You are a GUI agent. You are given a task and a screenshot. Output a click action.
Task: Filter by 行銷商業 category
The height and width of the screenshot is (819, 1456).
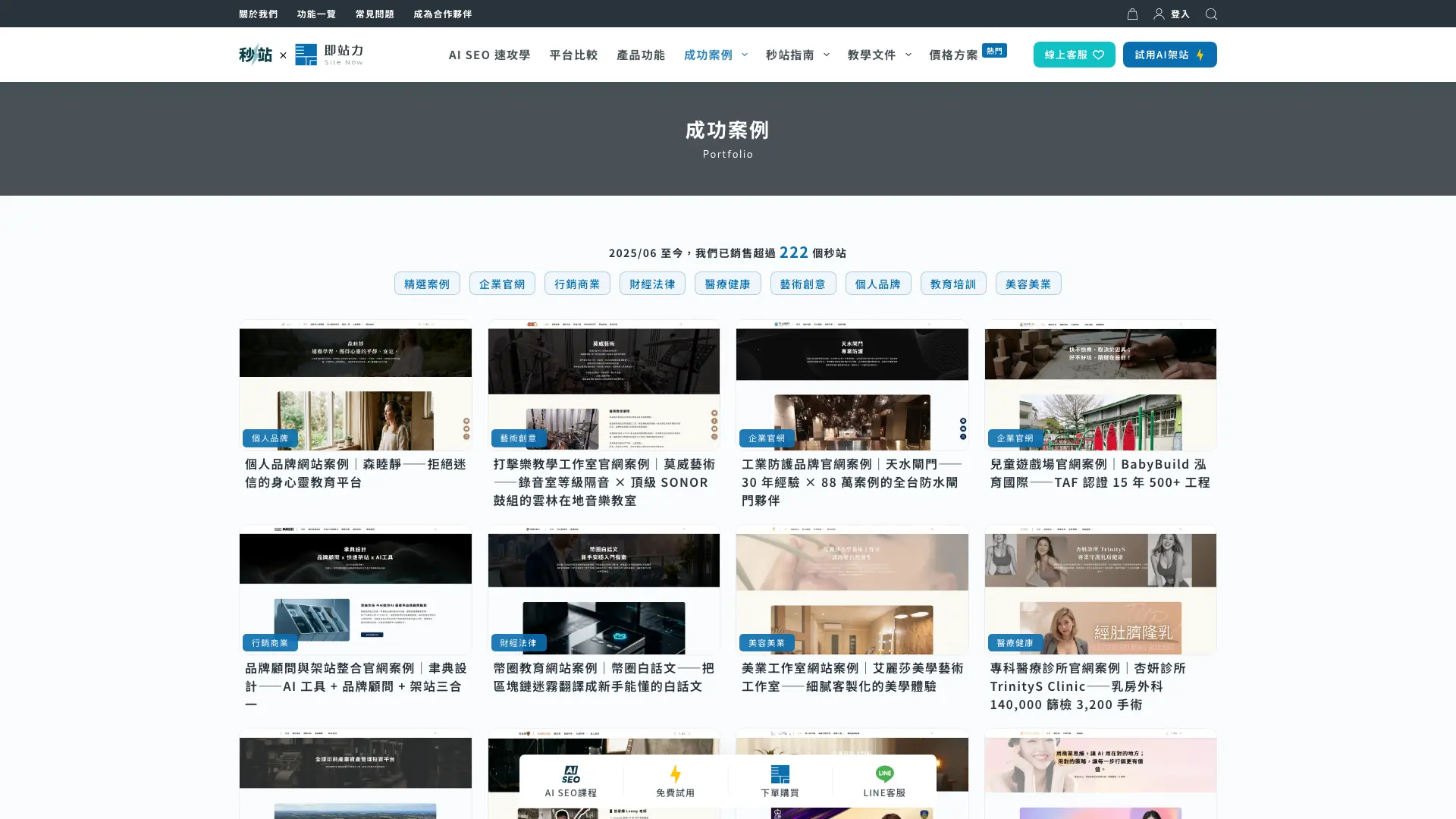coord(577,284)
